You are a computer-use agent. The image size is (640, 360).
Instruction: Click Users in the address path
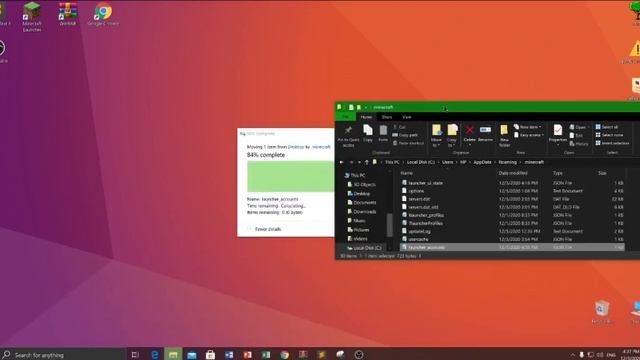[x=447, y=162]
